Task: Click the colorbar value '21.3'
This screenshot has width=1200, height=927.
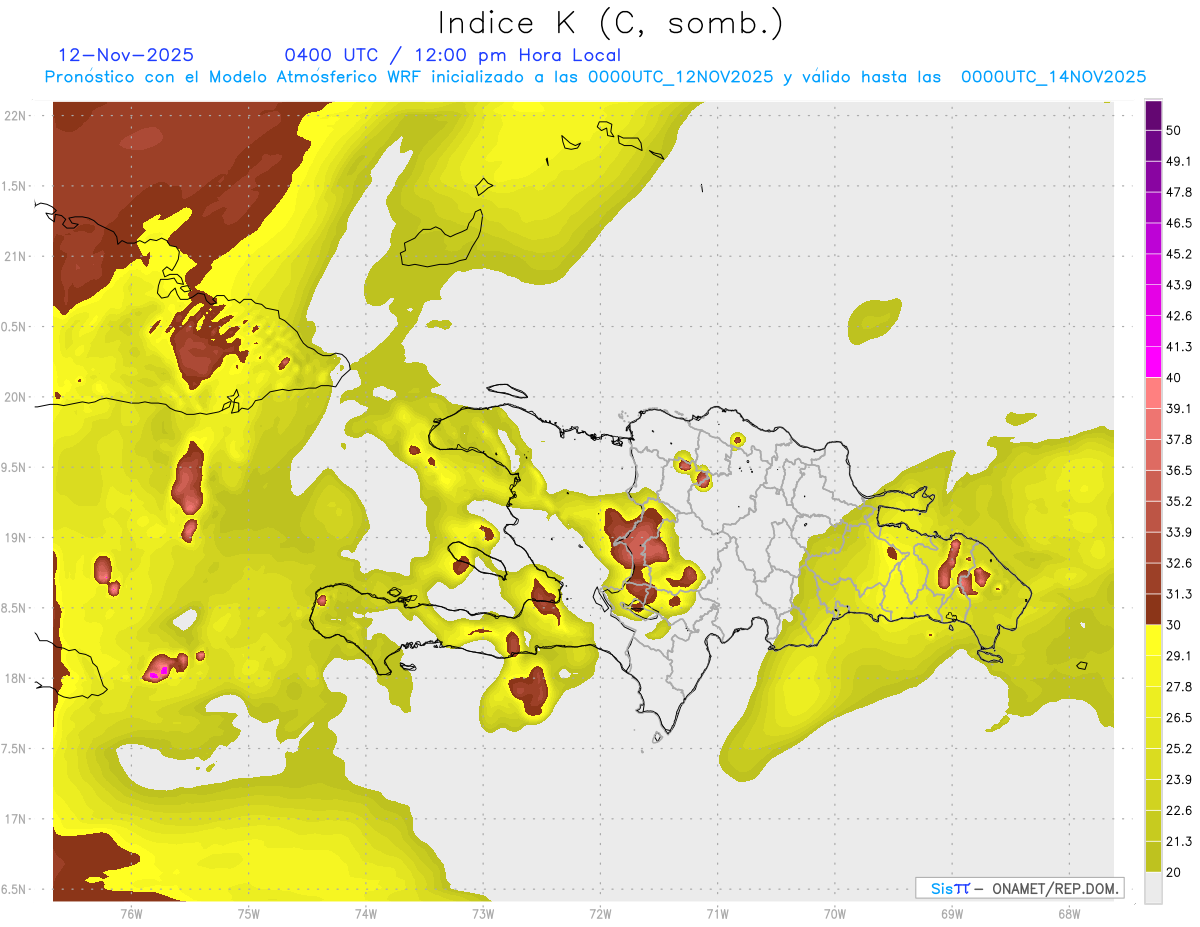Action: click(1179, 841)
